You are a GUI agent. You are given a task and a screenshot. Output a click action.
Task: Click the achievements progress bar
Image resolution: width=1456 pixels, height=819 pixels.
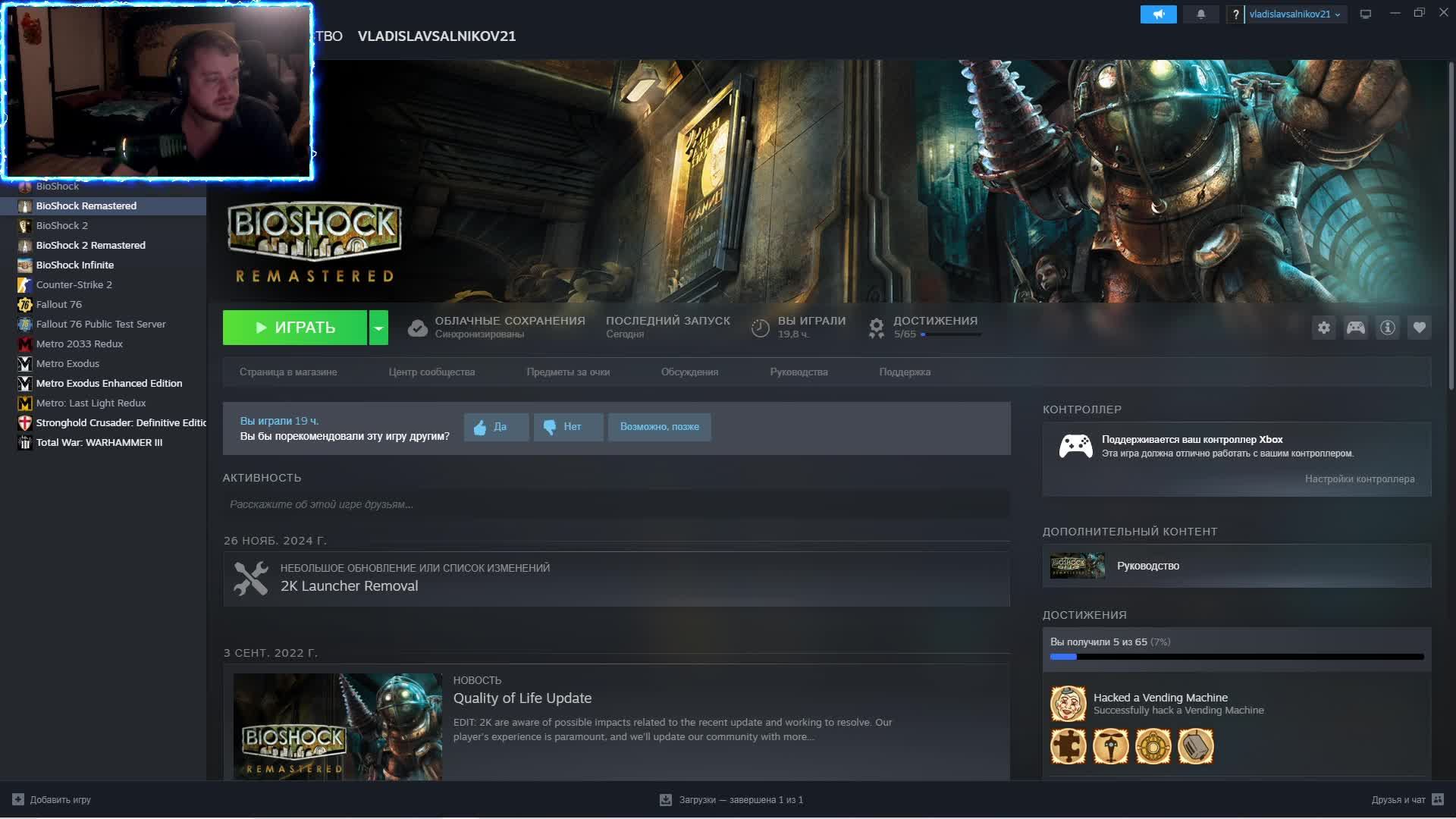click(x=1236, y=657)
